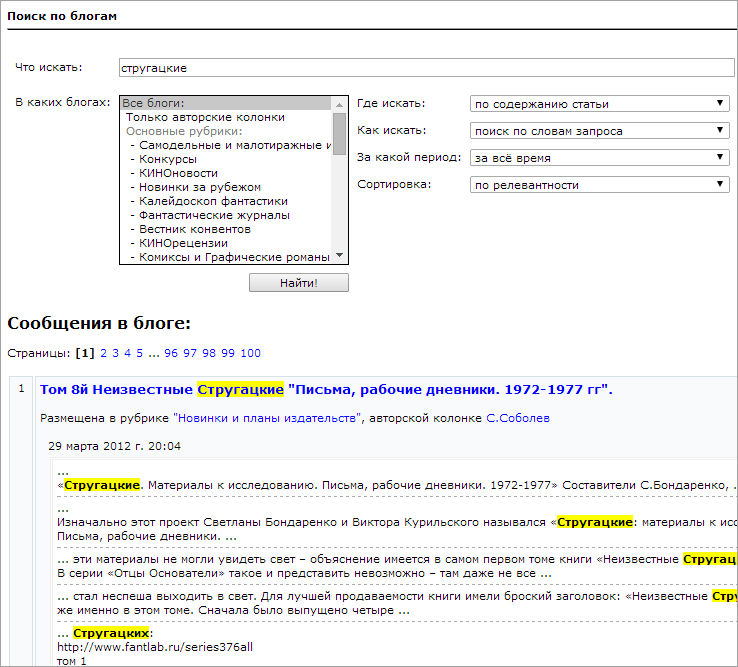Jump to results page 100
738x667 pixels.
[x=251, y=353]
